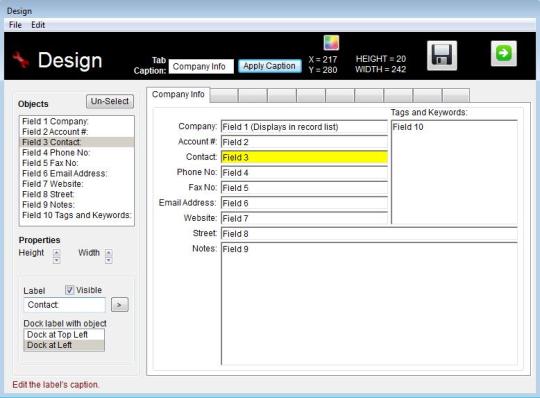
Task: Click the Field 8 Street text box
Action: [x=369, y=234]
